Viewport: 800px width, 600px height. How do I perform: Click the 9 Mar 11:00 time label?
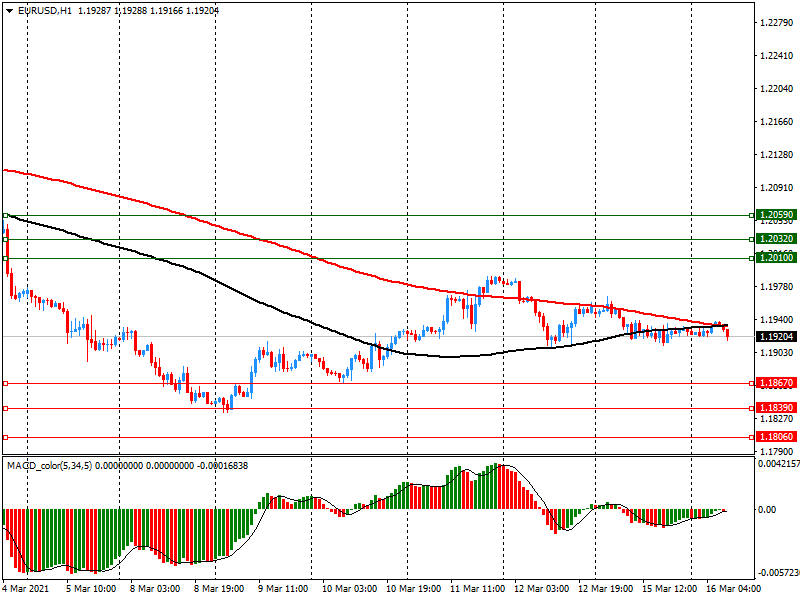coord(283,589)
